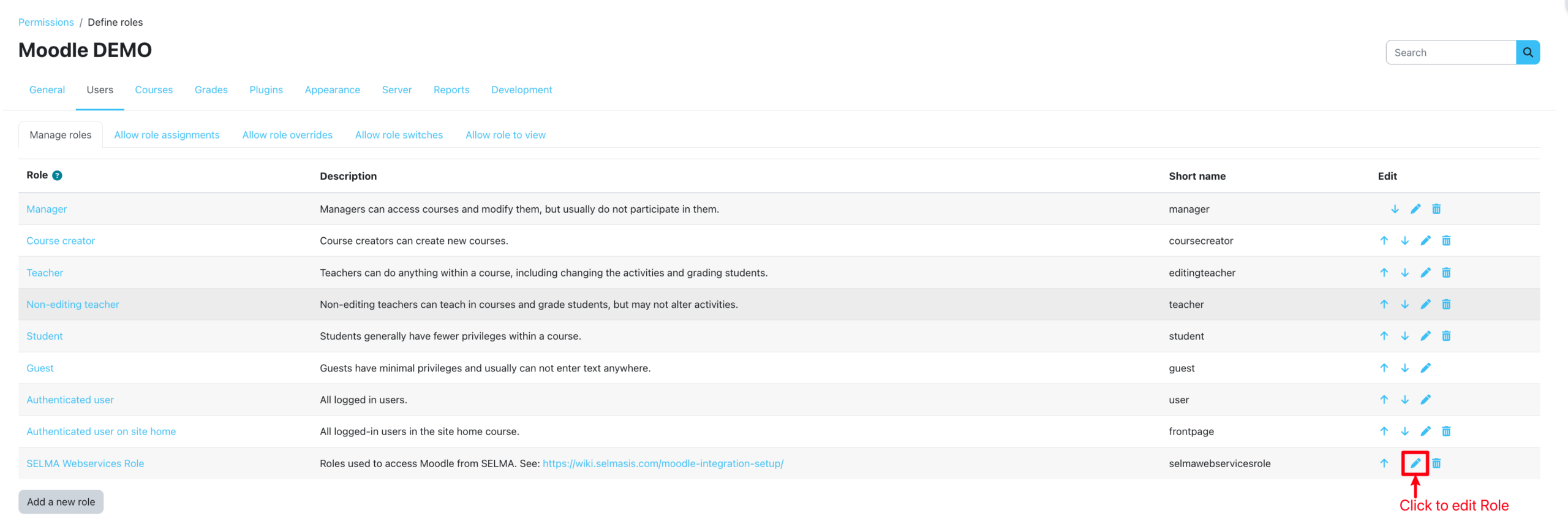Delete the Authenticated user on site home role

pyautogui.click(x=1446, y=432)
